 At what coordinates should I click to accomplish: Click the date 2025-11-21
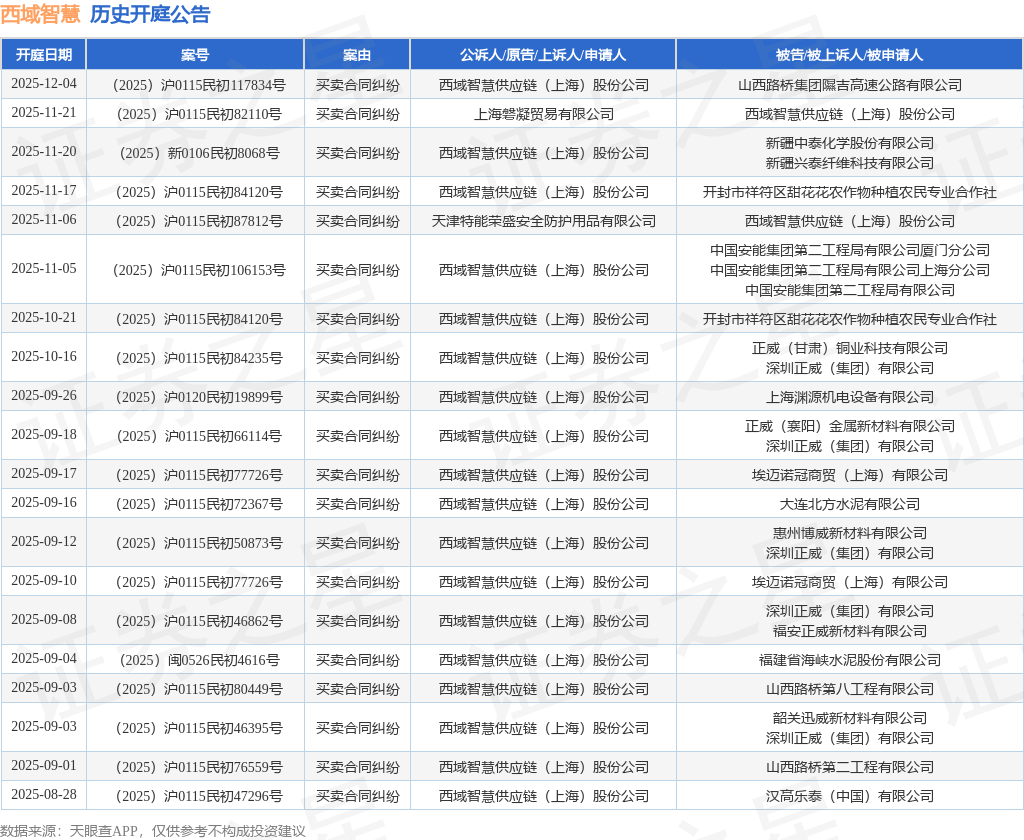(44, 112)
